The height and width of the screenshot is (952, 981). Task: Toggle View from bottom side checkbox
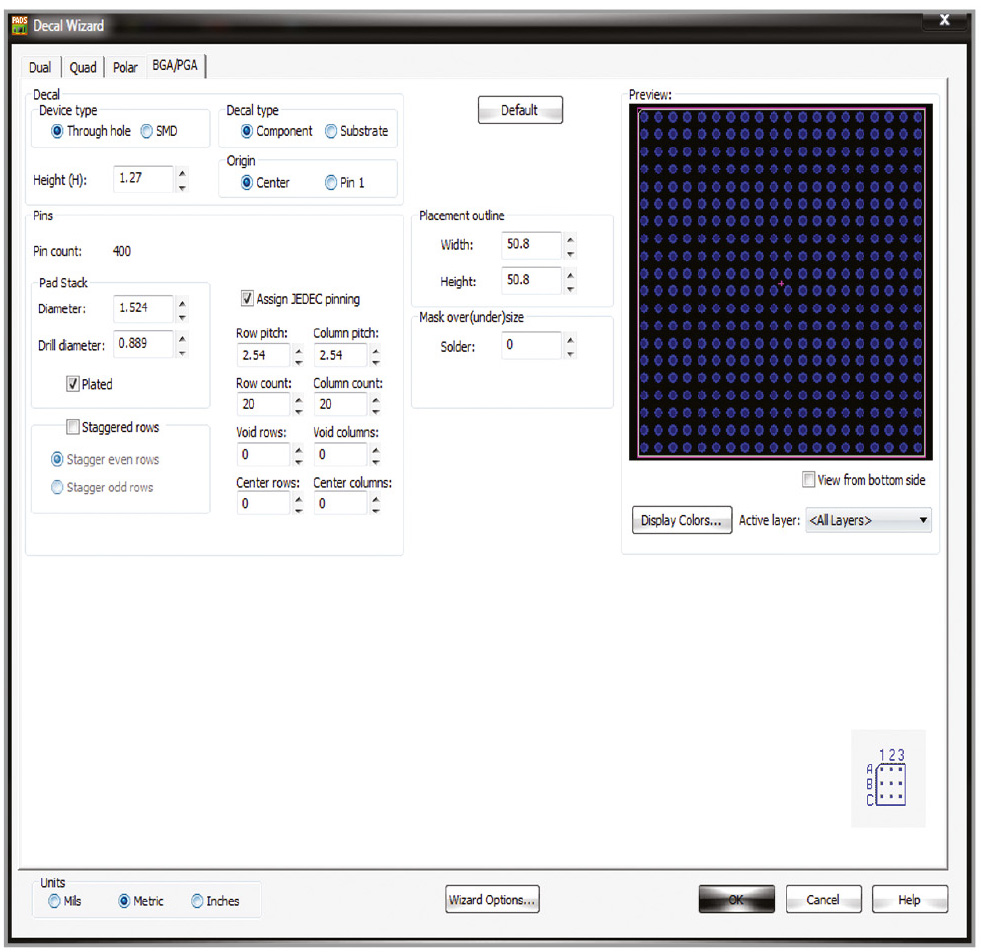coord(808,480)
